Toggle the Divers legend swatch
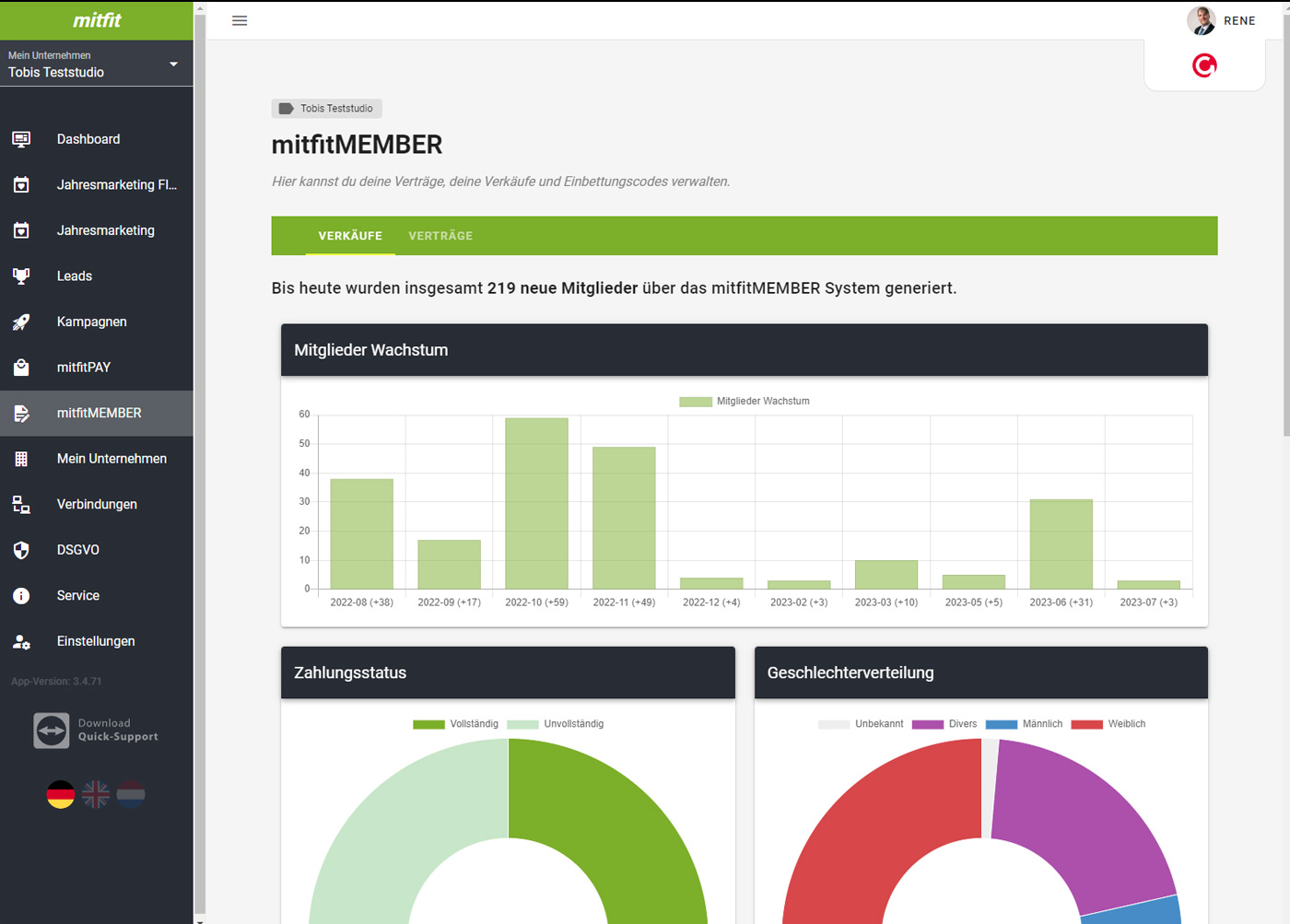Viewport: 1290px width, 924px height. [x=928, y=724]
